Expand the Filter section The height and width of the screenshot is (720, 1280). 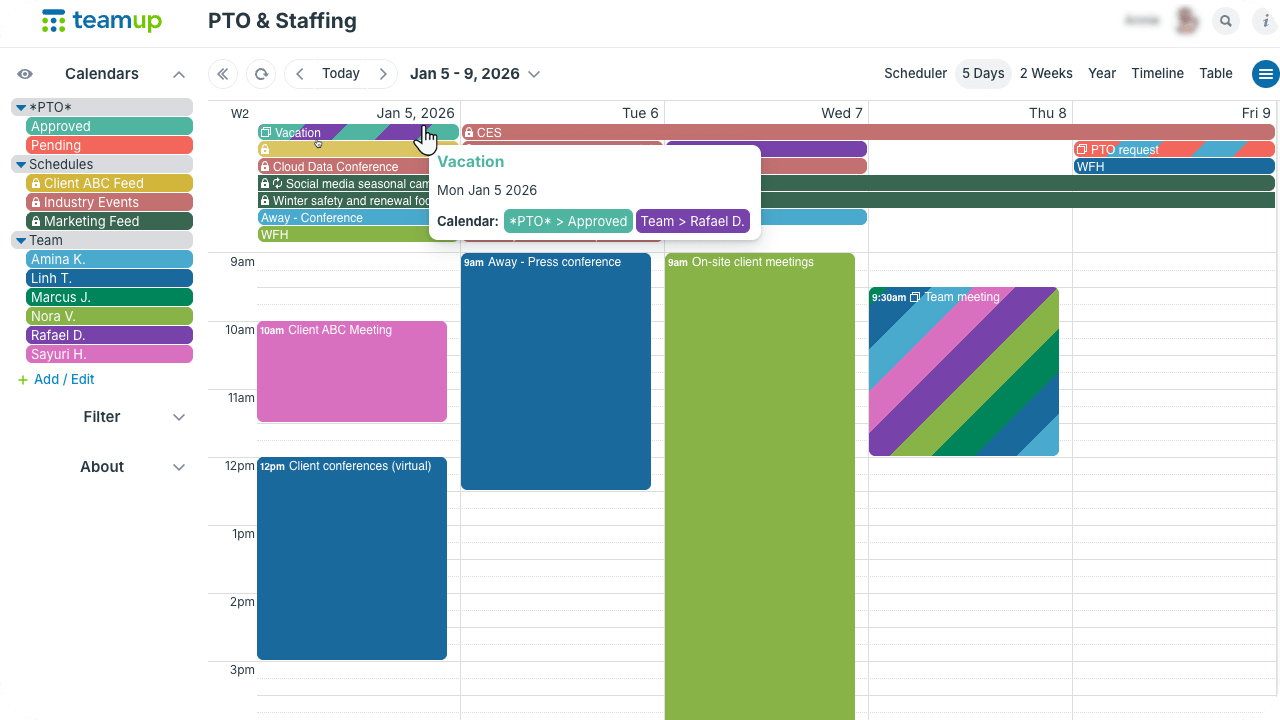click(179, 417)
